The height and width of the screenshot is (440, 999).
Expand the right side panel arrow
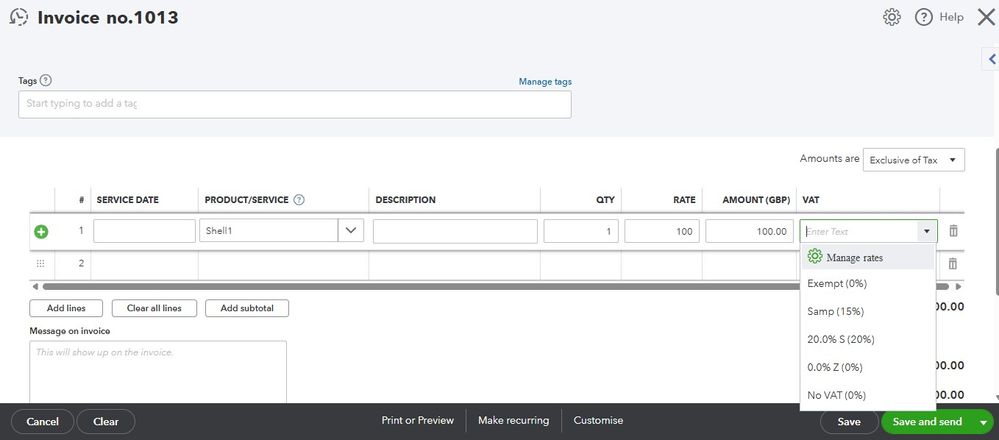(x=991, y=59)
